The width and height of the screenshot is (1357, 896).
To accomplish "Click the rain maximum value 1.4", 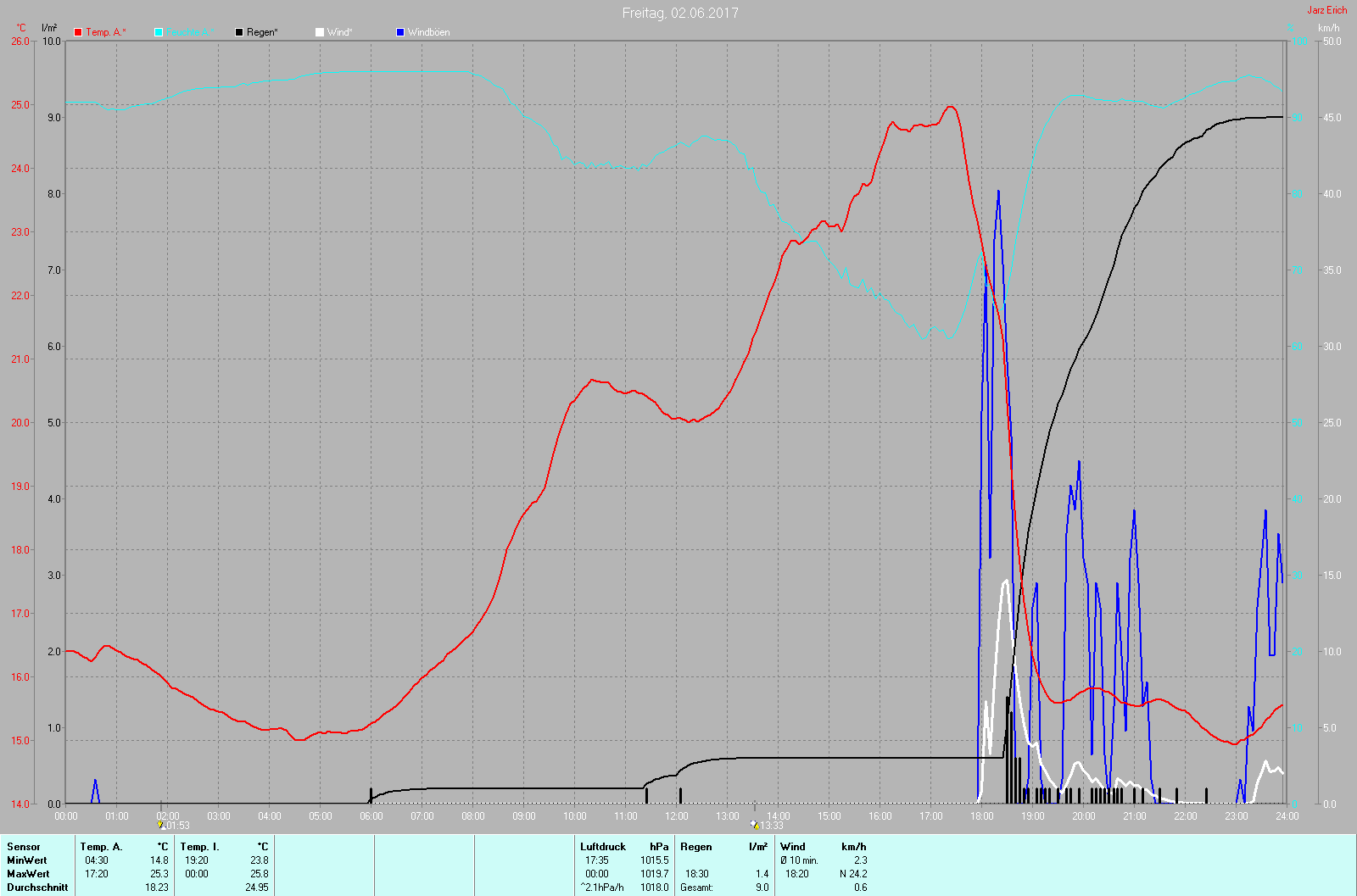I will 762,874.
